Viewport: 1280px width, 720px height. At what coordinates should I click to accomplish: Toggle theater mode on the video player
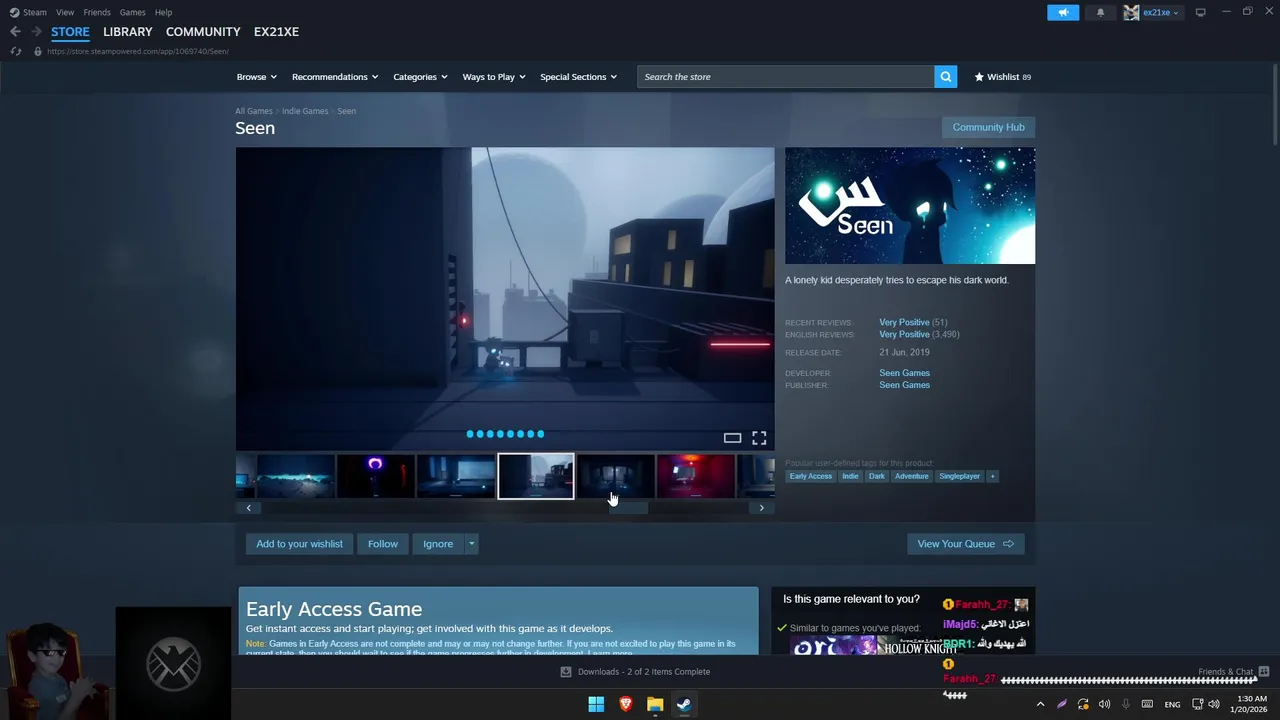click(x=732, y=438)
